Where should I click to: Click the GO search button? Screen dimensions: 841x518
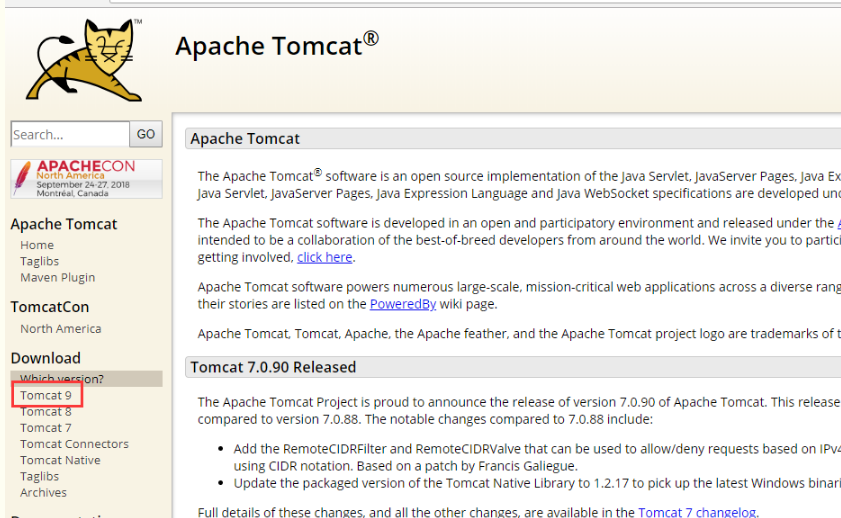pyautogui.click(x=146, y=134)
